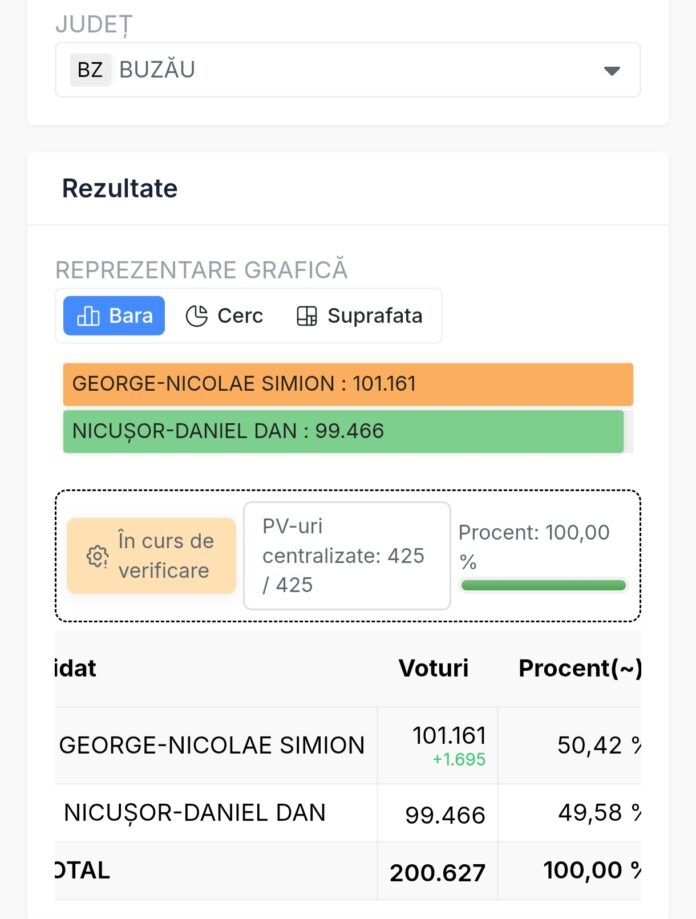
Task: Expand the Buzău county selector
Action: [x=347, y=70]
